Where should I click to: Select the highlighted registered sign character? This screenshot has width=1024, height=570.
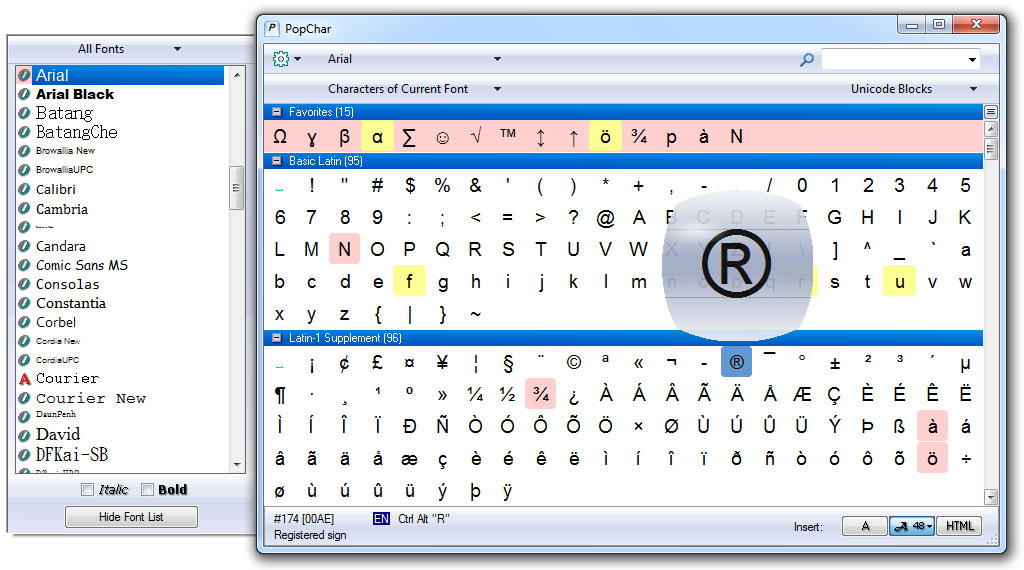pos(737,362)
